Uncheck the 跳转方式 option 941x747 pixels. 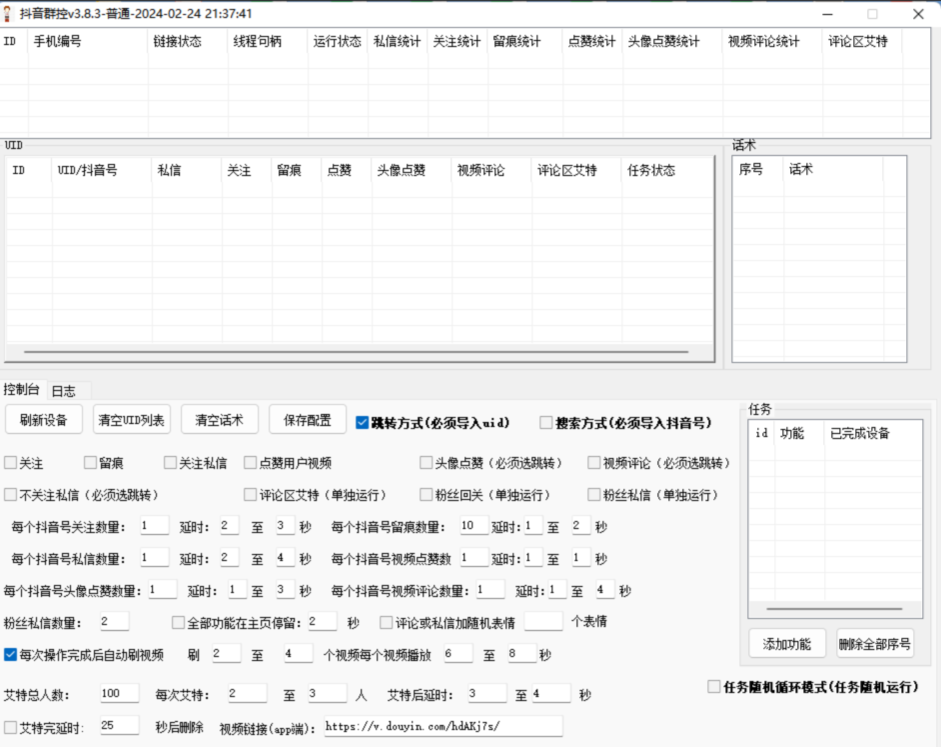point(363,423)
